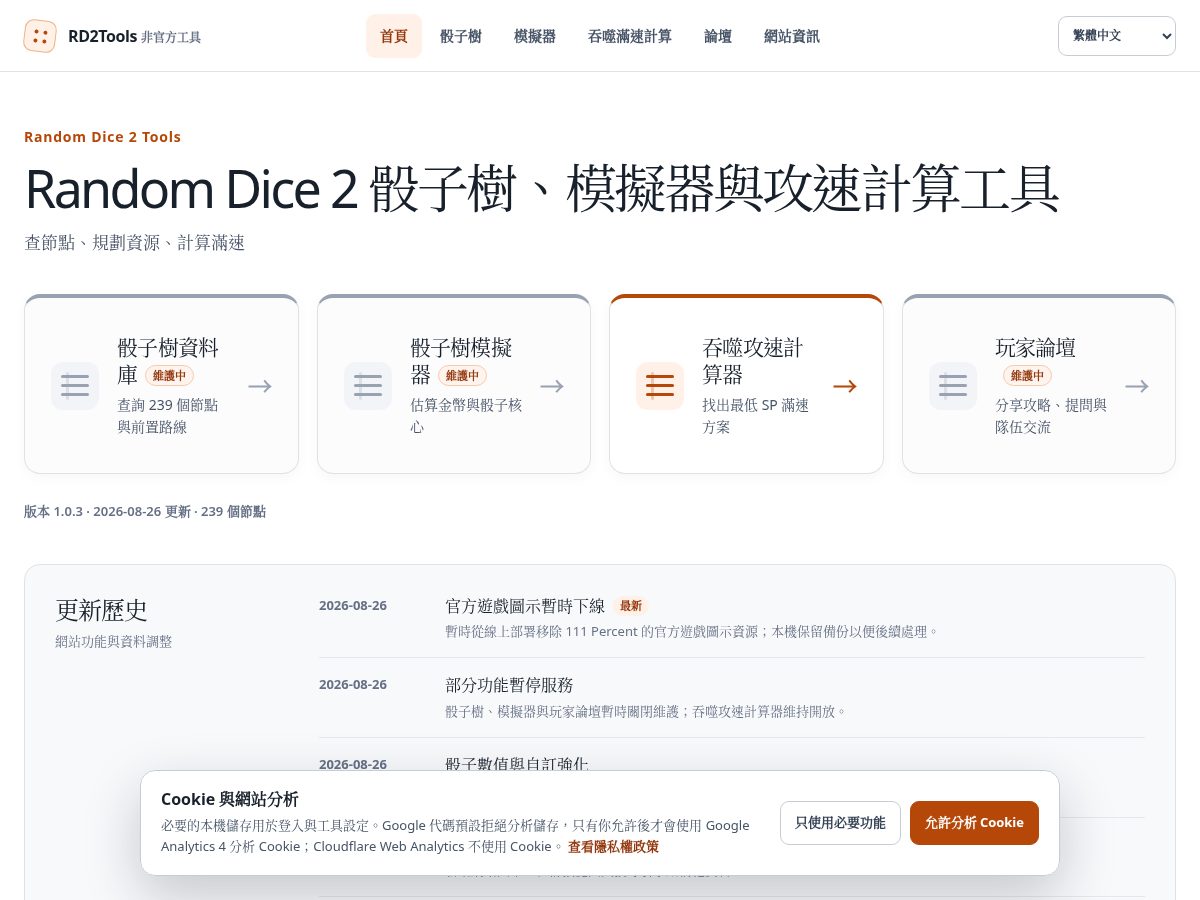Click the main heading "Random Dice 2 骰子樹、模擬器與攻速計算工具"
Viewport: 1200px width, 900px height.
[541, 188]
